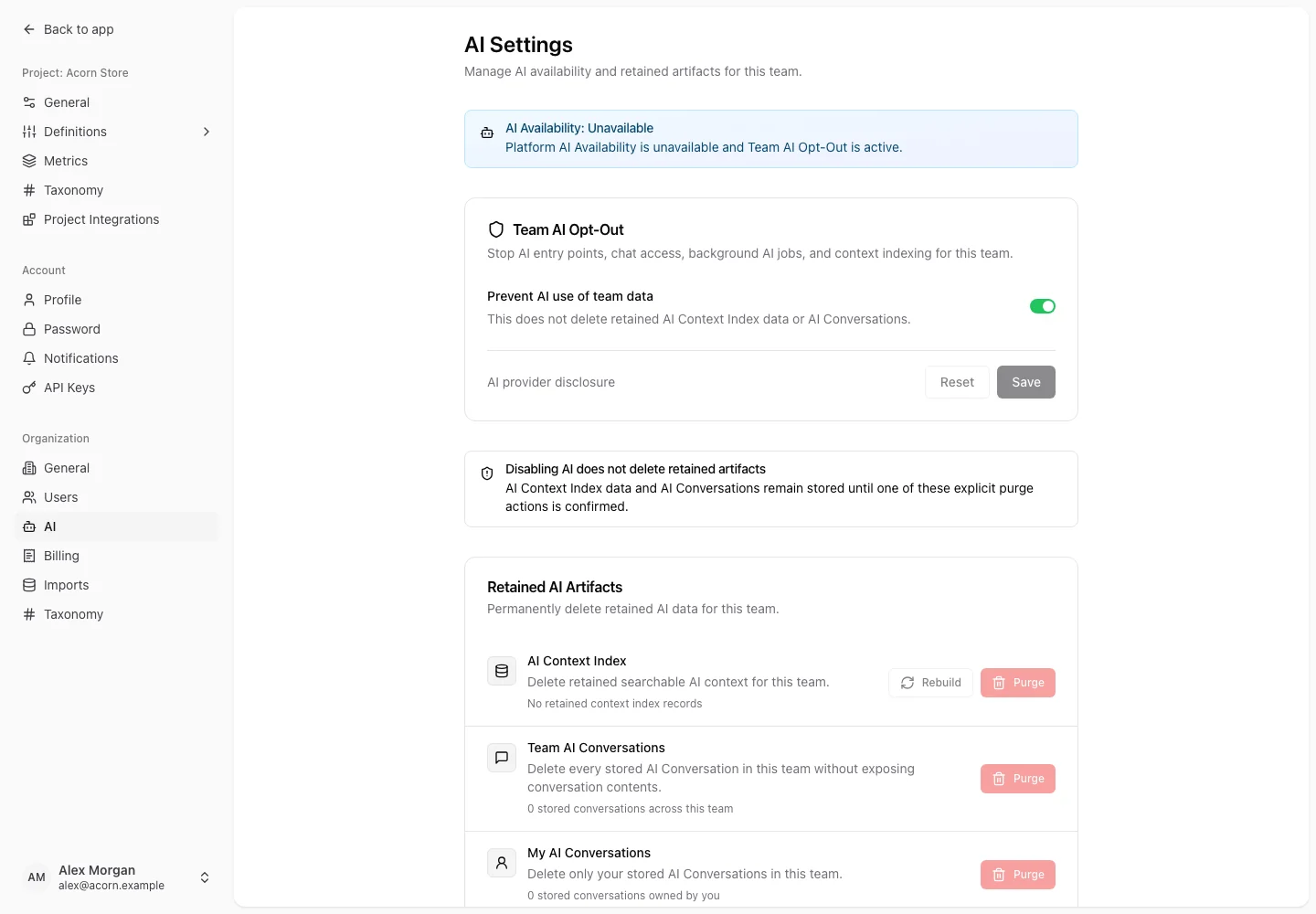Click the shield icon next to Team AI Opt-Out
This screenshot has width=1316, height=914.
(x=496, y=229)
